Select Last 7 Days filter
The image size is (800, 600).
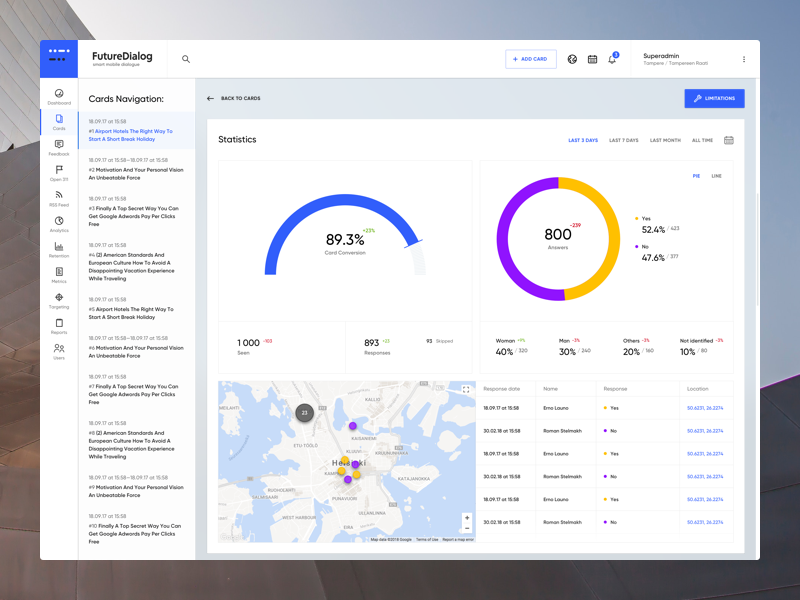pyautogui.click(x=623, y=140)
